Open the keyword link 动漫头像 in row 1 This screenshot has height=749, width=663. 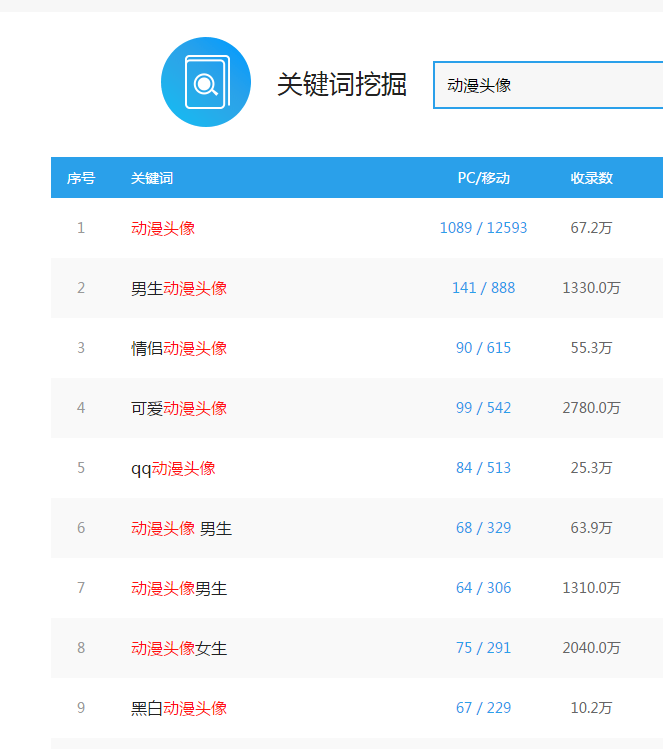tap(163, 228)
